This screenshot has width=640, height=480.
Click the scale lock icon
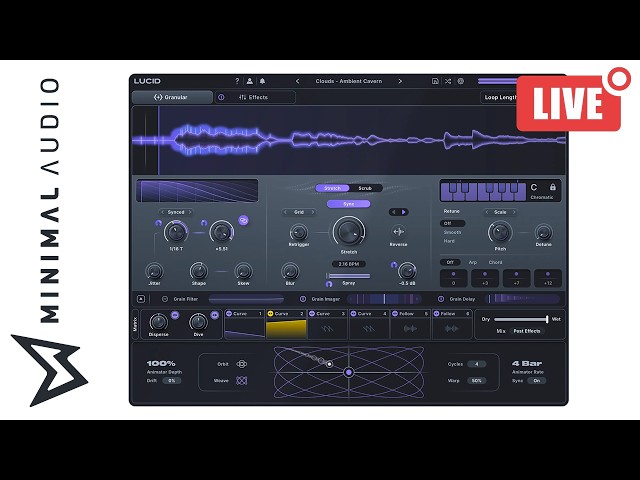(553, 187)
